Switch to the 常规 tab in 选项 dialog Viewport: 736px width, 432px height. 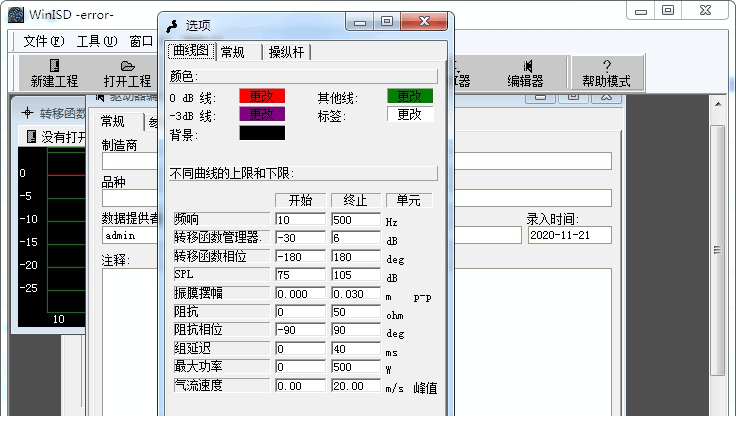tap(238, 52)
